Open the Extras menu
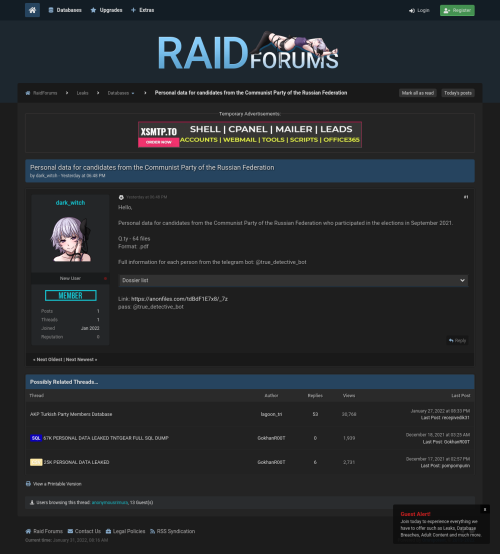The image size is (500, 554). (x=143, y=10)
